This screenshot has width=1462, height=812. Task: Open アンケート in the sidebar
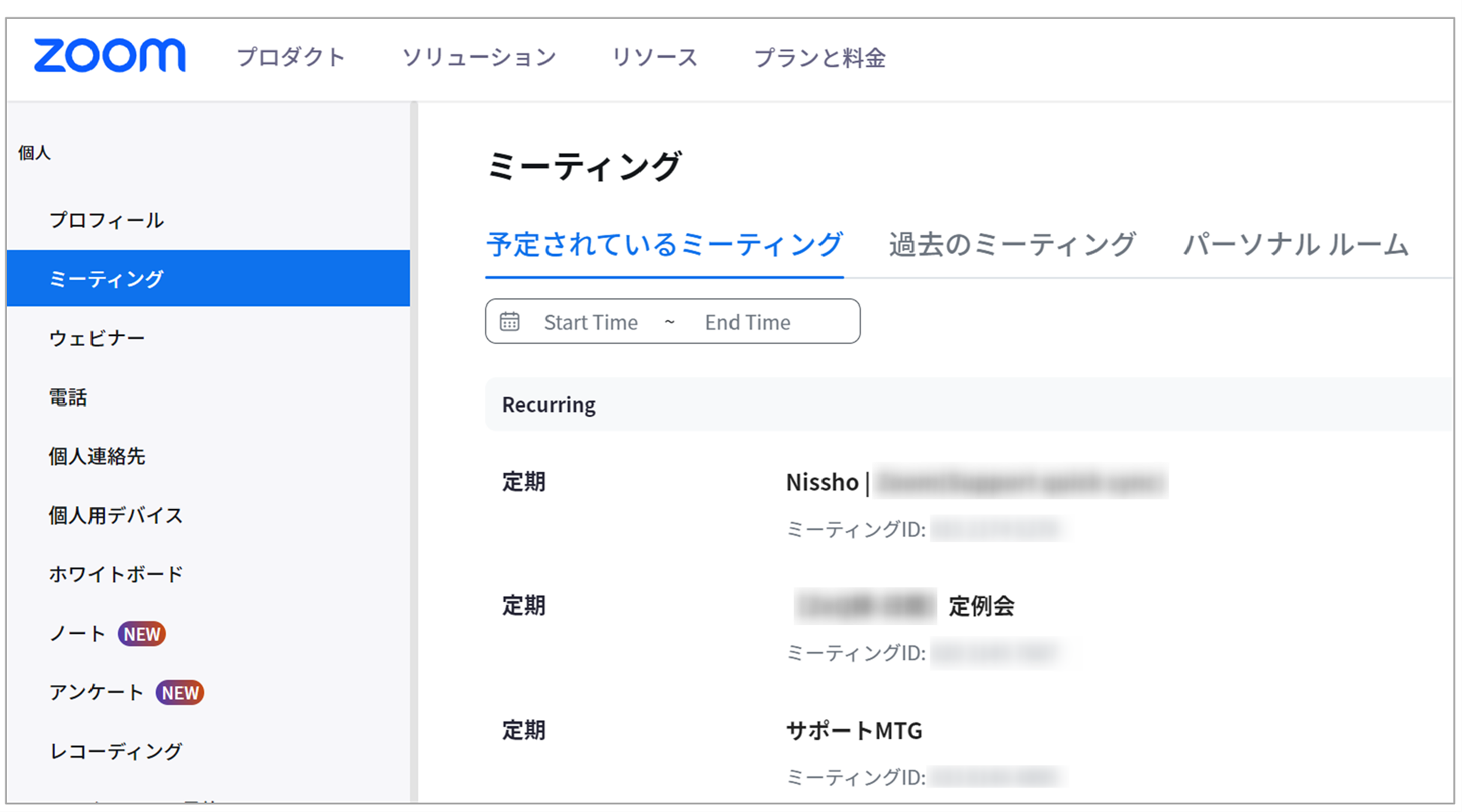pos(97,692)
